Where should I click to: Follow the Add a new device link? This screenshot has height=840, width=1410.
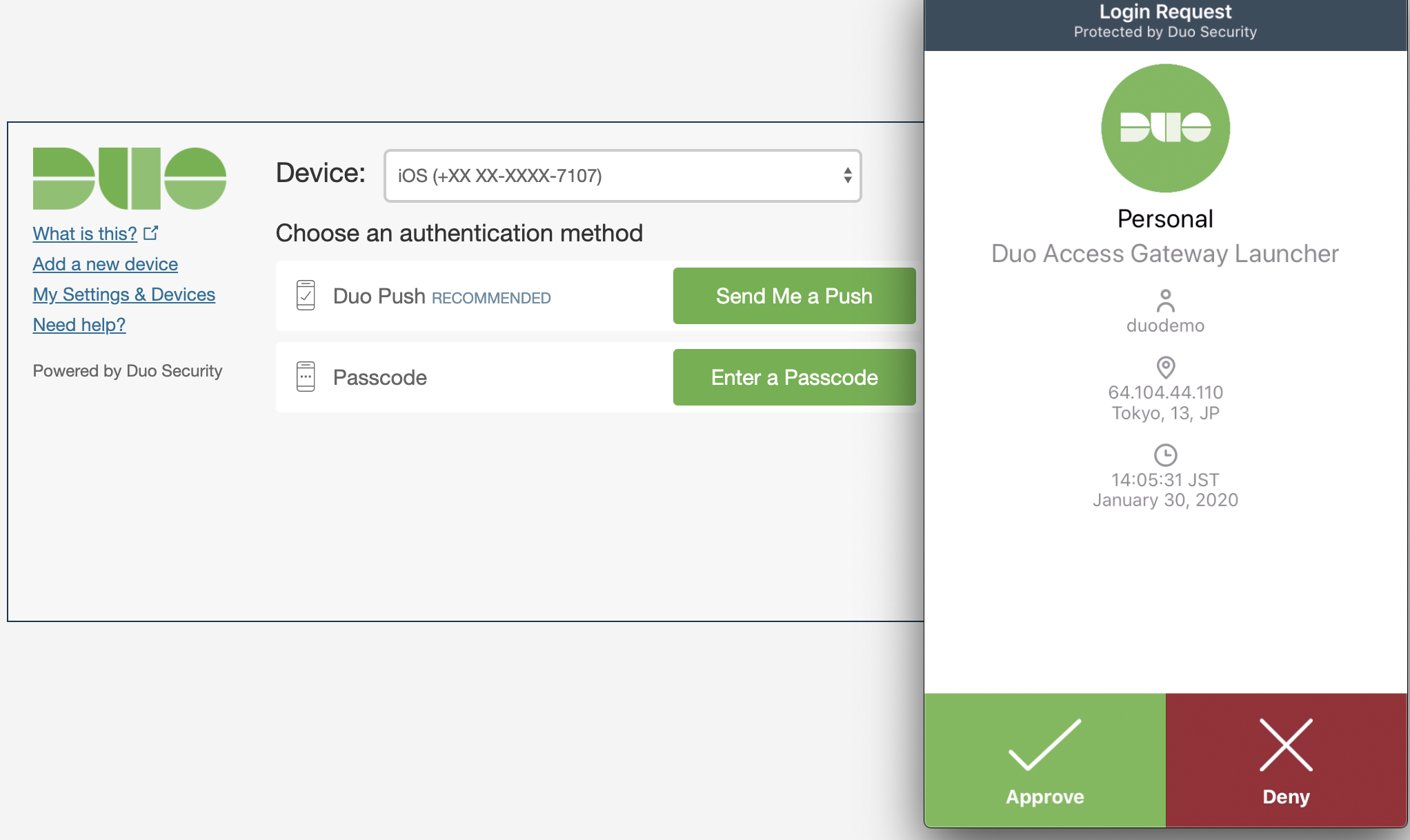click(106, 264)
